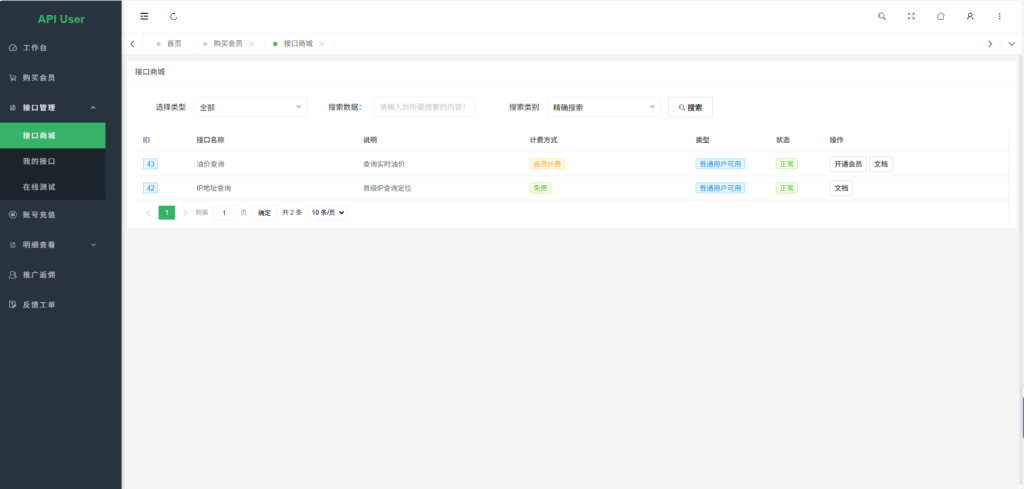1024x489 pixels.
Task: Switch to the 首页 tab
Action: pyautogui.click(x=168, y=44)
